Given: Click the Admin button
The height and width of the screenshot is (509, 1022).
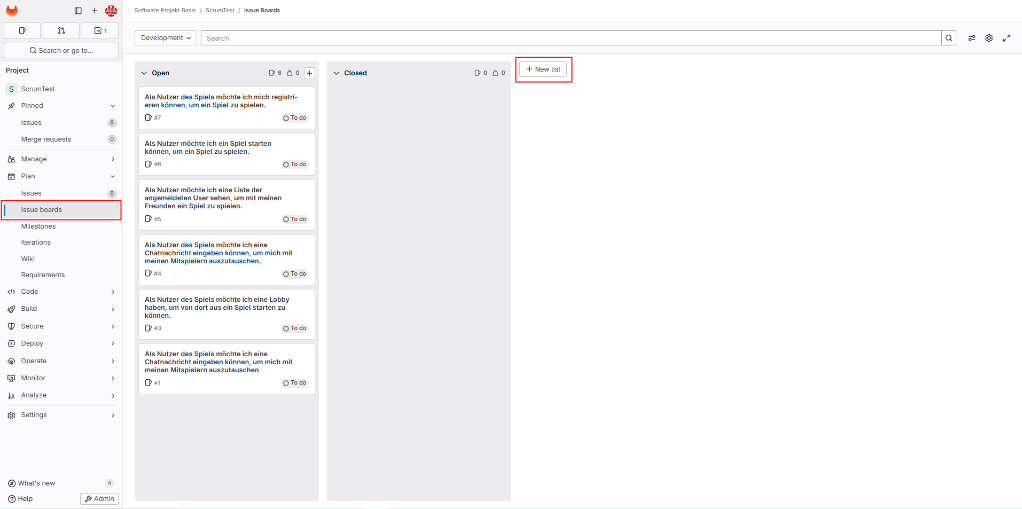Looking at the screenshot, I should click(x=99, y=498).
